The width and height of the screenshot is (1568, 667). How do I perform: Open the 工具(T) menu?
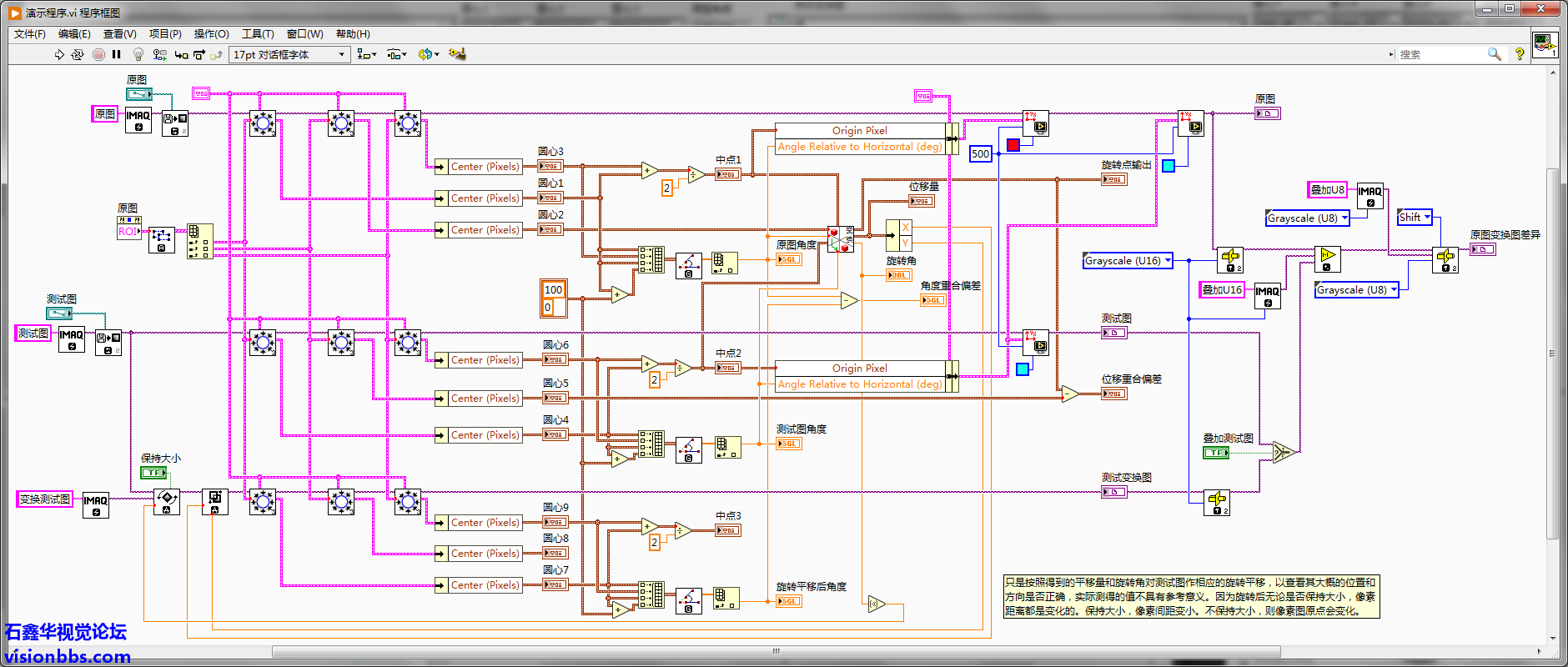258,34
